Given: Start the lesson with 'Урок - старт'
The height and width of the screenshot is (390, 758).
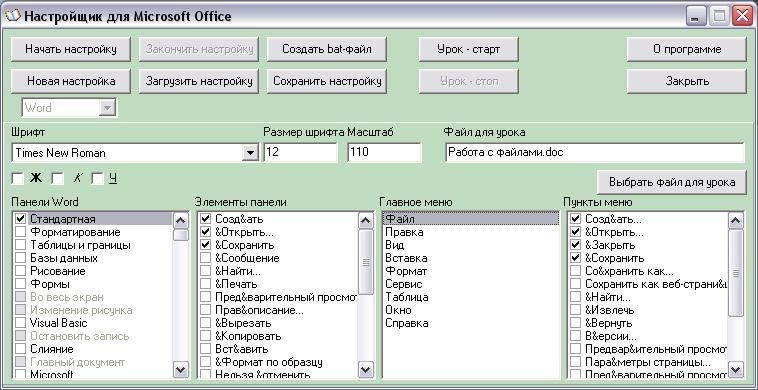Looking at the screenshot, I should [x=468, y=49].
